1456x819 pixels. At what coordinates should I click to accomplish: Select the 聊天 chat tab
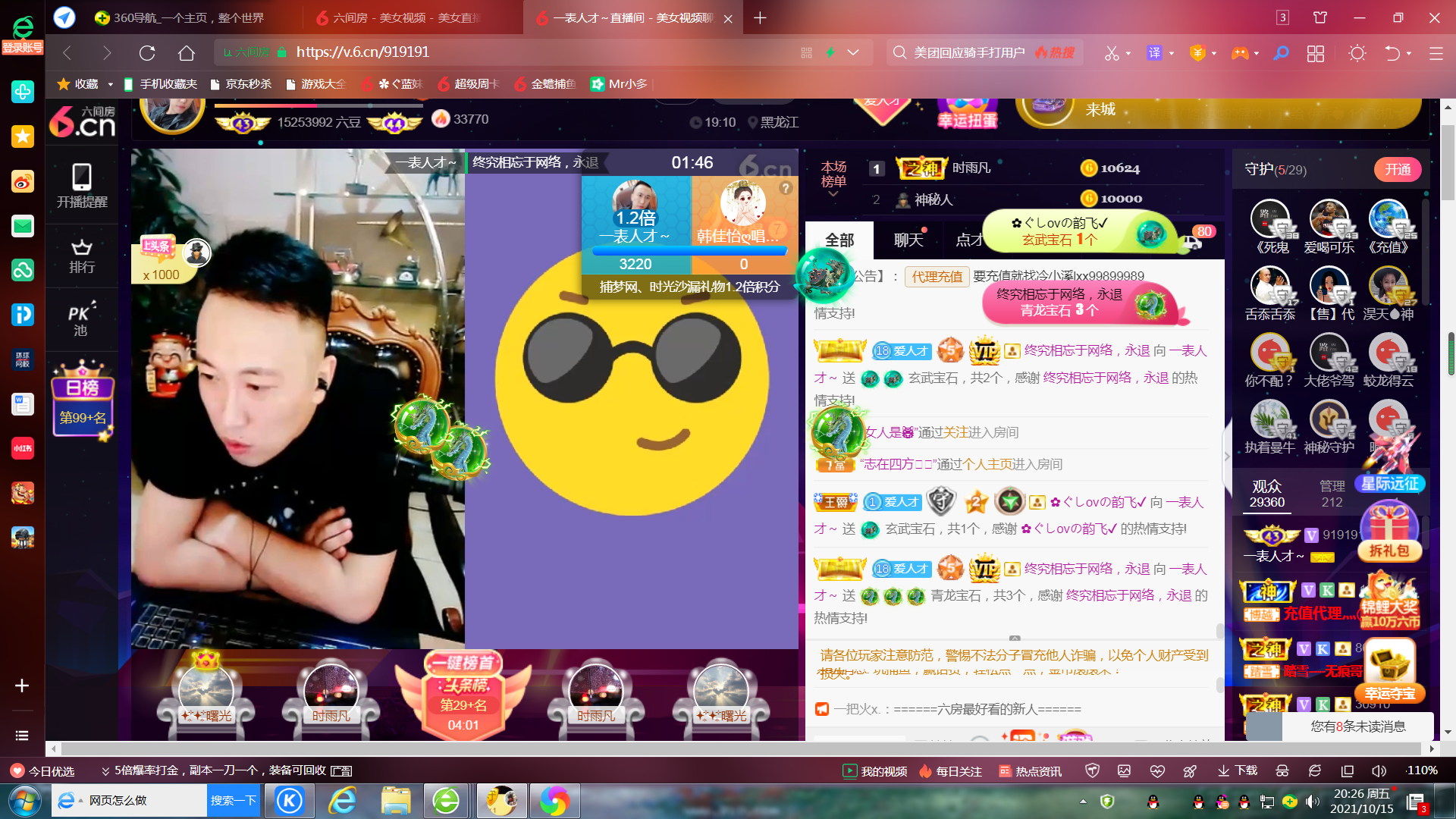point(908,240)
